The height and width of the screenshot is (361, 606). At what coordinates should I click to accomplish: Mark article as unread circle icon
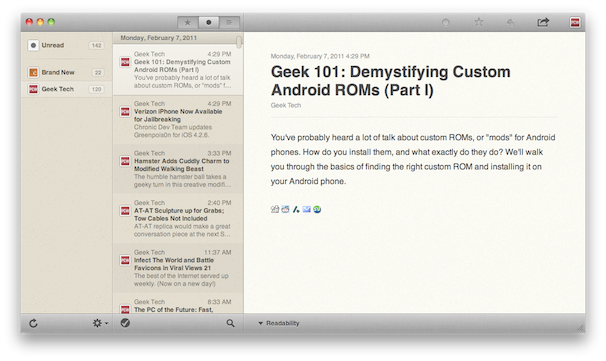(446, 22)
